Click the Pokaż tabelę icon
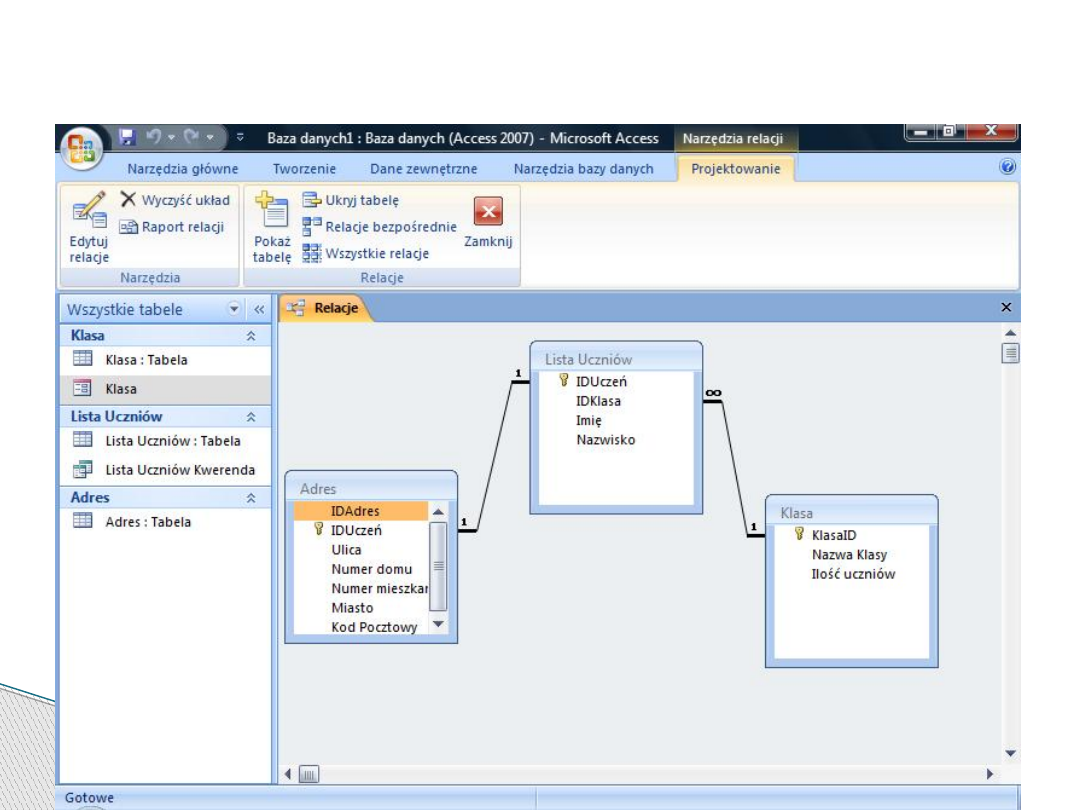Image resolution: width=1080 pixels, height=810 pixels. (271, 212)
